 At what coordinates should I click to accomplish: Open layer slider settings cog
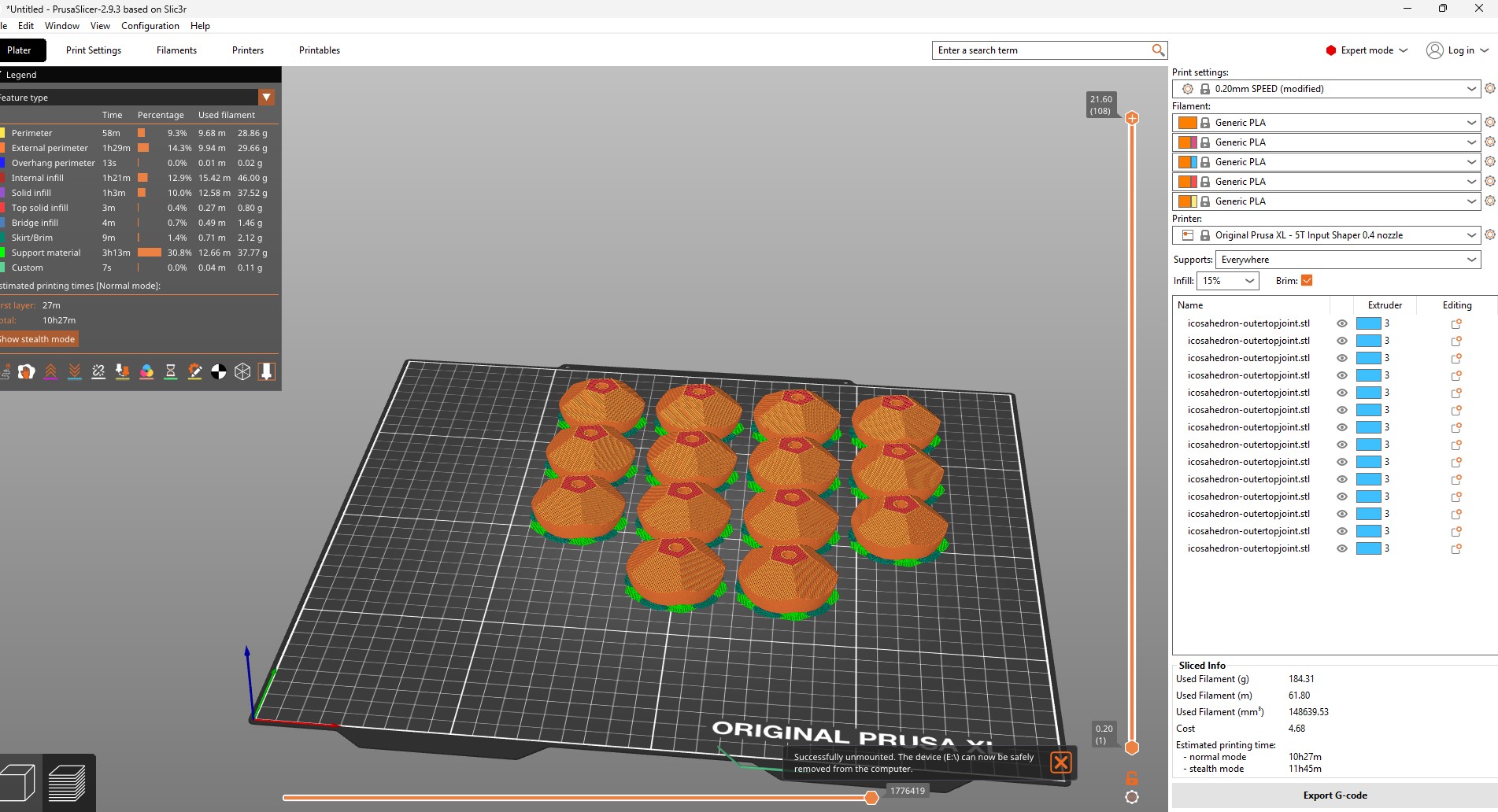[1131, 797]
